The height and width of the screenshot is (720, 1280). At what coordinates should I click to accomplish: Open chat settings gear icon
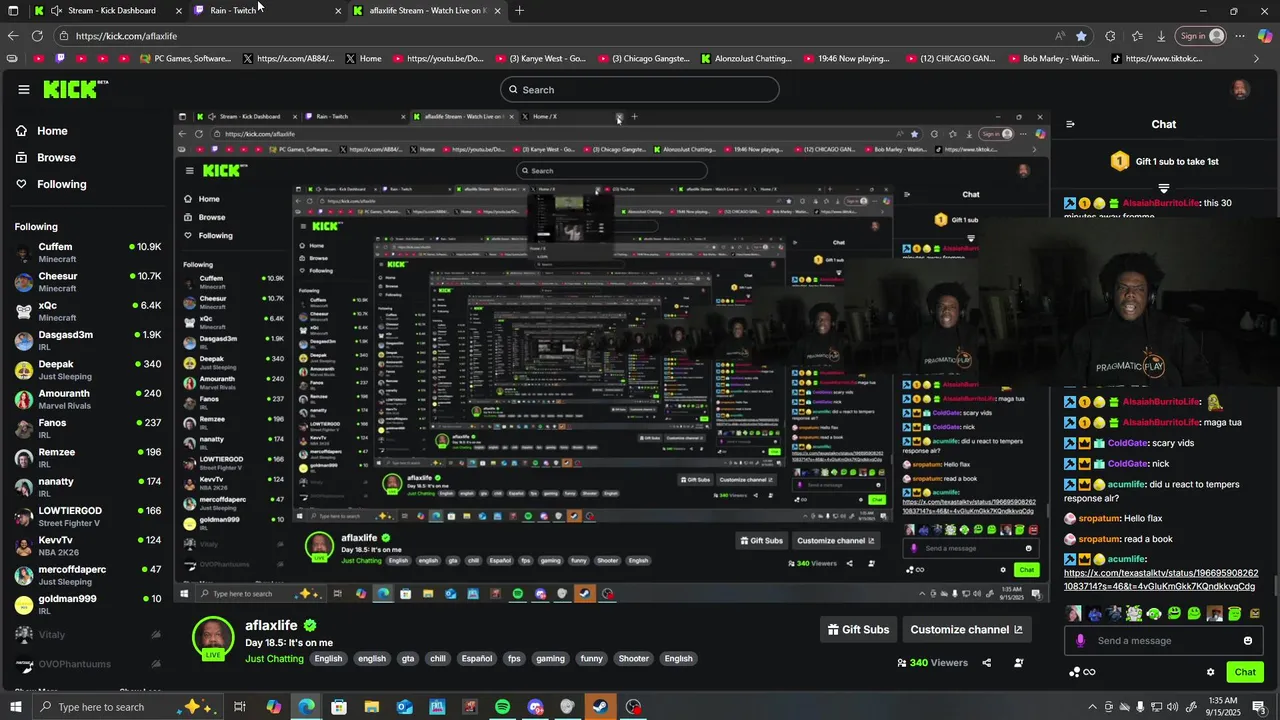(x=1210, y=672)
